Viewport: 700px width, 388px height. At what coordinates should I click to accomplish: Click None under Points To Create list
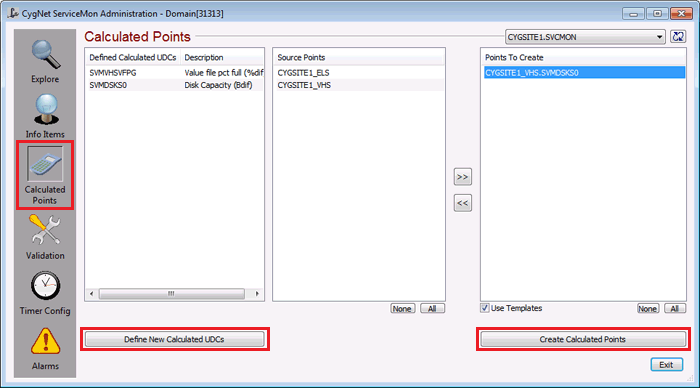(647, 309)
